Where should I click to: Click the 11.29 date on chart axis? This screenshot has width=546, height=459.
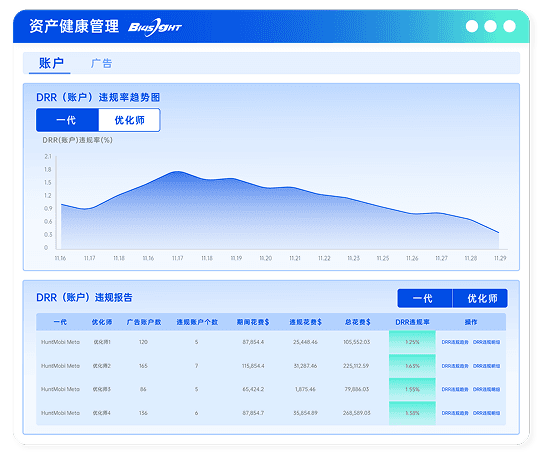click(500, 258)
